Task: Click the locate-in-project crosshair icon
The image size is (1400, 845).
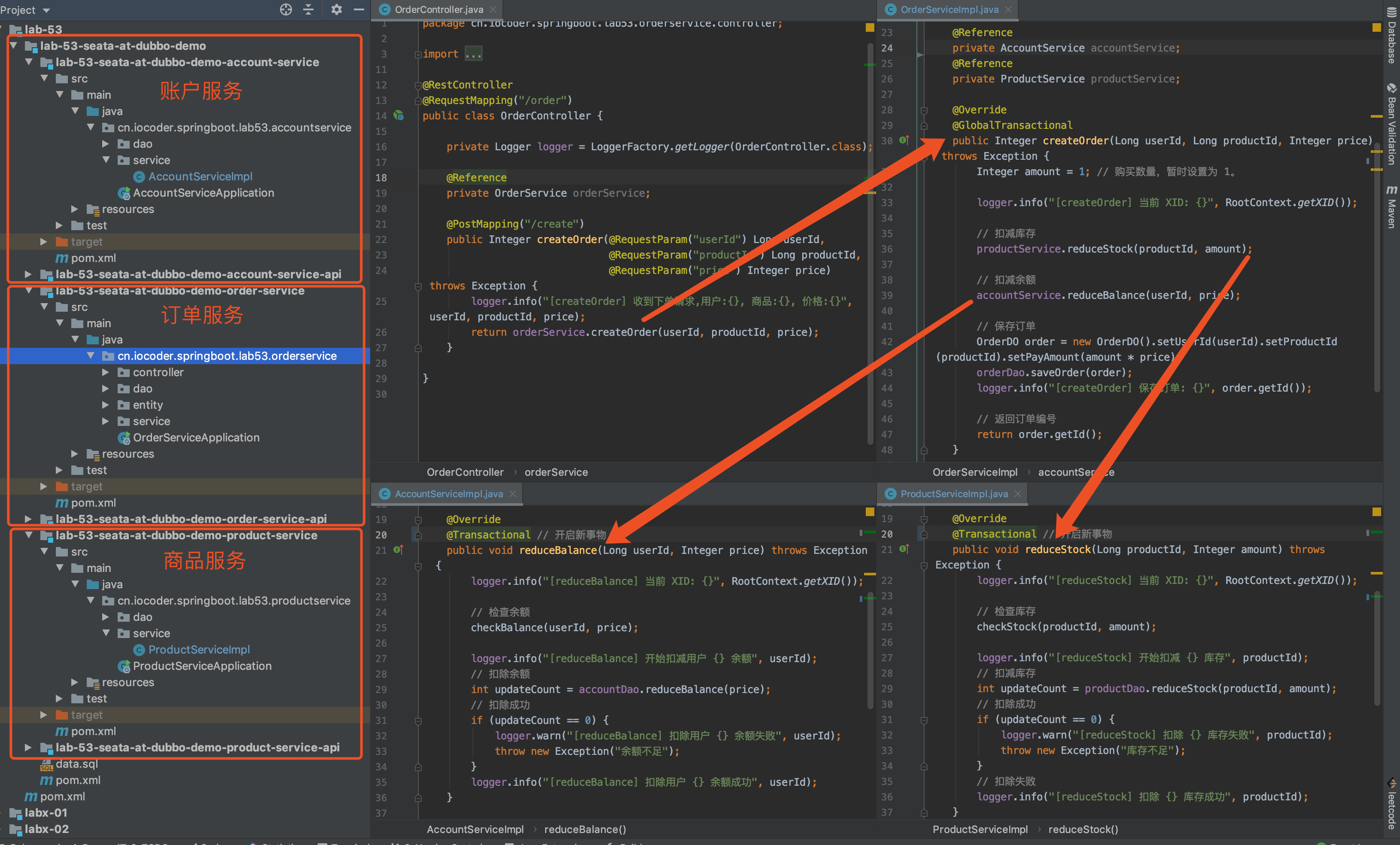Action: [x=286, y=9]
